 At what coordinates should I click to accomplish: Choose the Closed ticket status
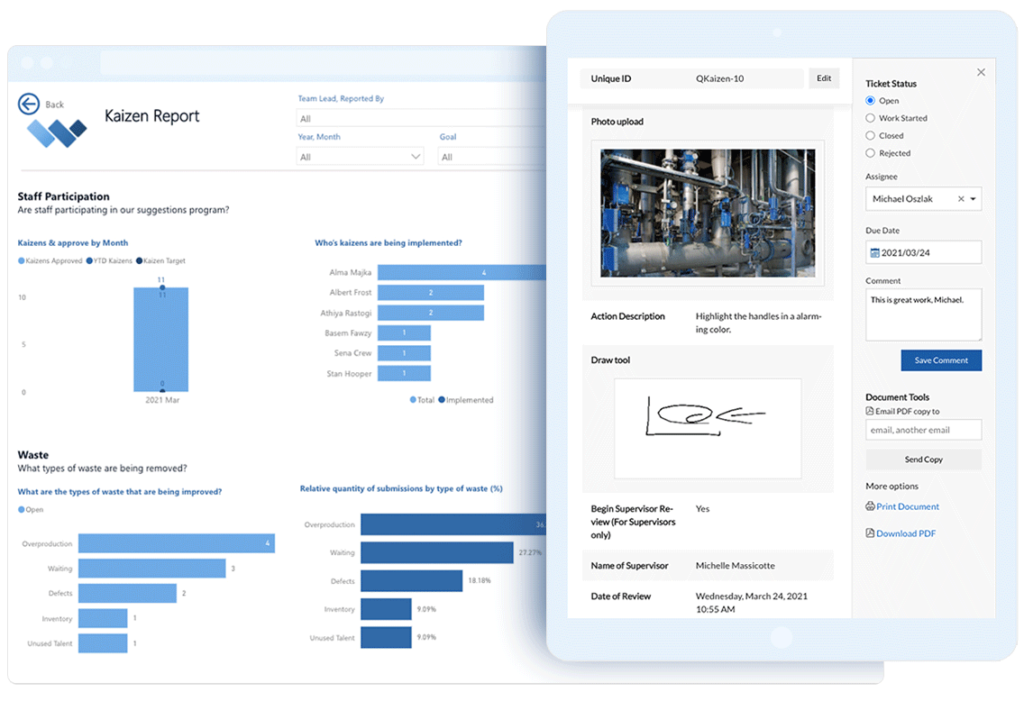[x=870, y=136]
